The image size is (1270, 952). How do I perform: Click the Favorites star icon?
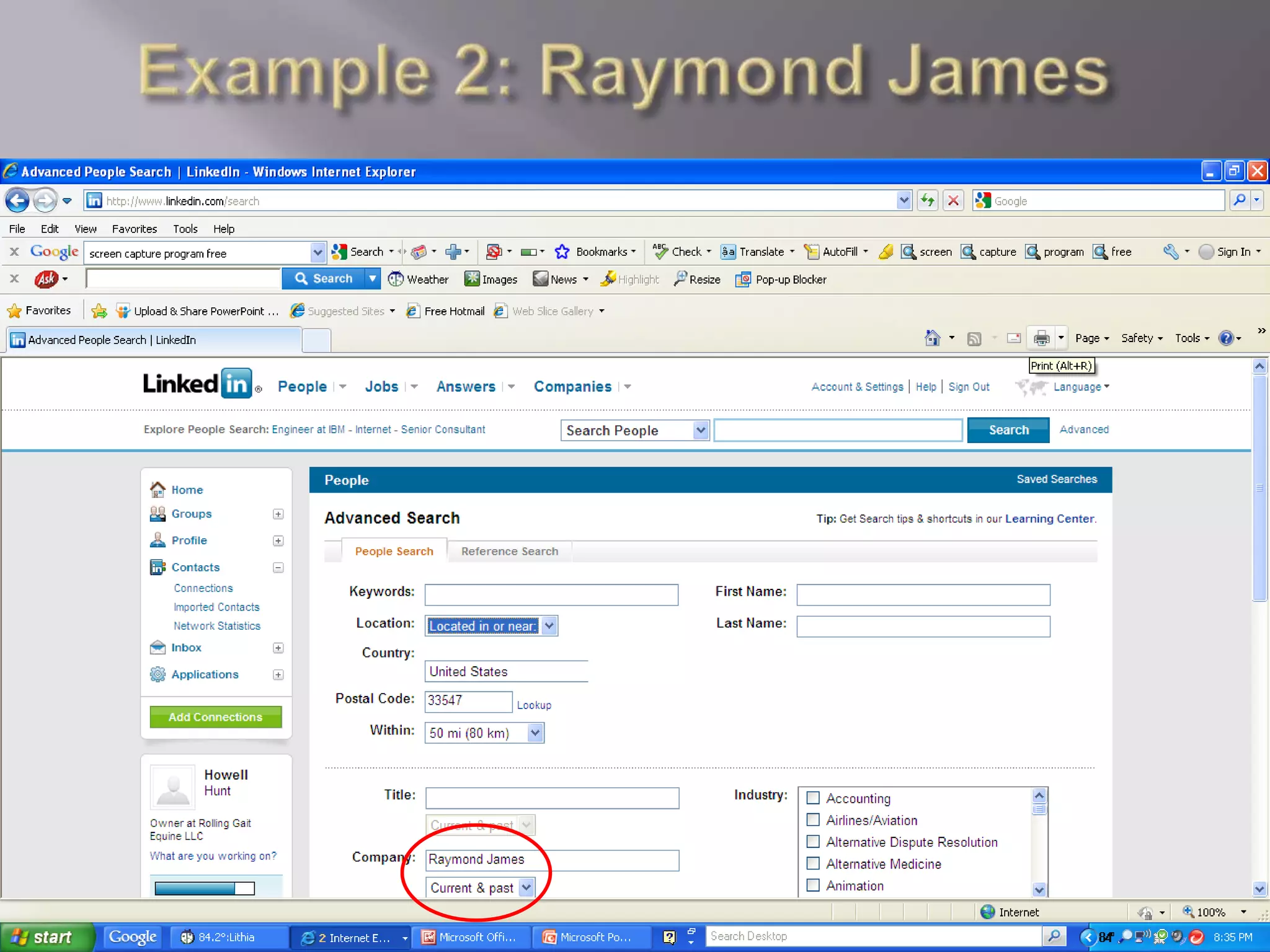point(14,311)
